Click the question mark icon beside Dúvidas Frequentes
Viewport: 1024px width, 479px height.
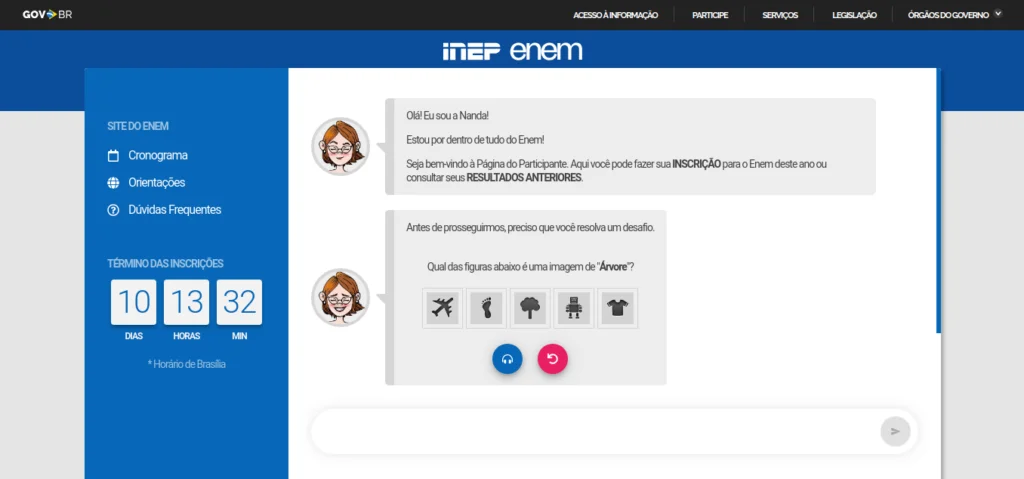click(x=113, y=210)
